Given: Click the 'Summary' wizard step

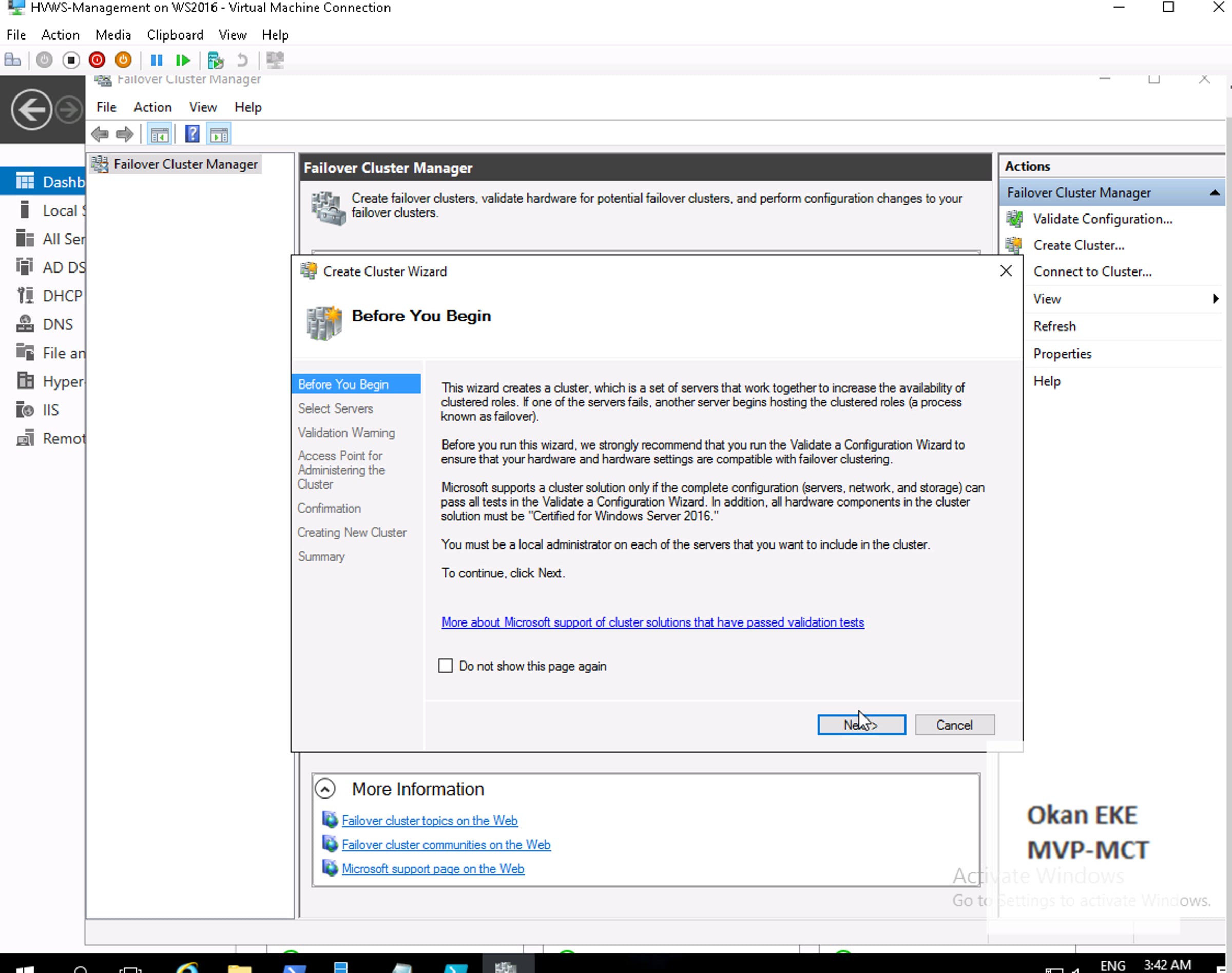Looking at the screenshot, I should tap(321, 557).
